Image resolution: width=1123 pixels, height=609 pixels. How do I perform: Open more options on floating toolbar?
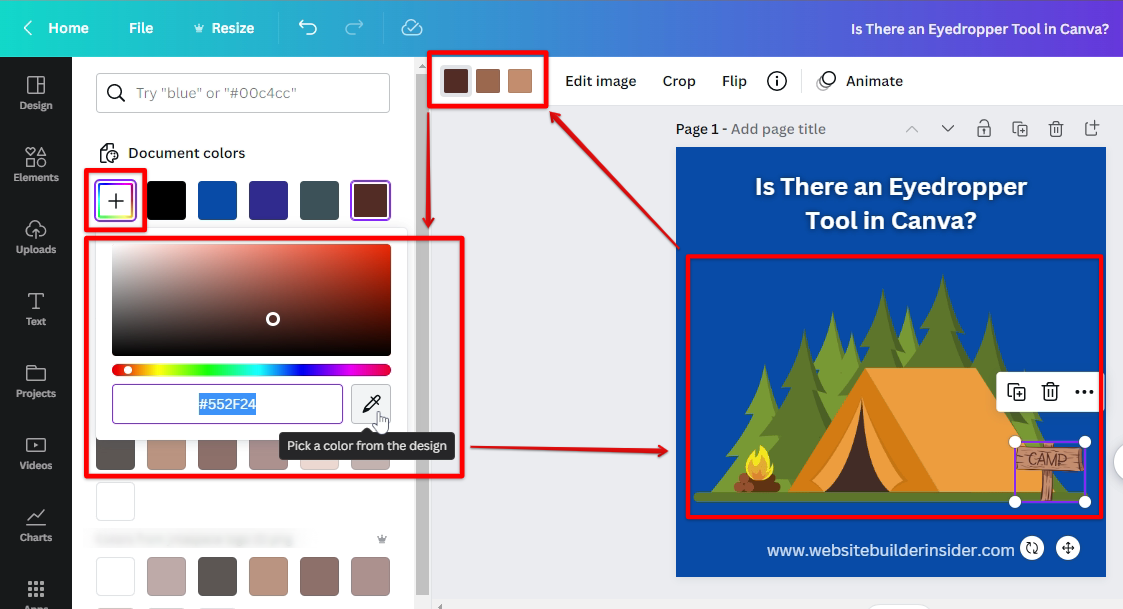1084,392
